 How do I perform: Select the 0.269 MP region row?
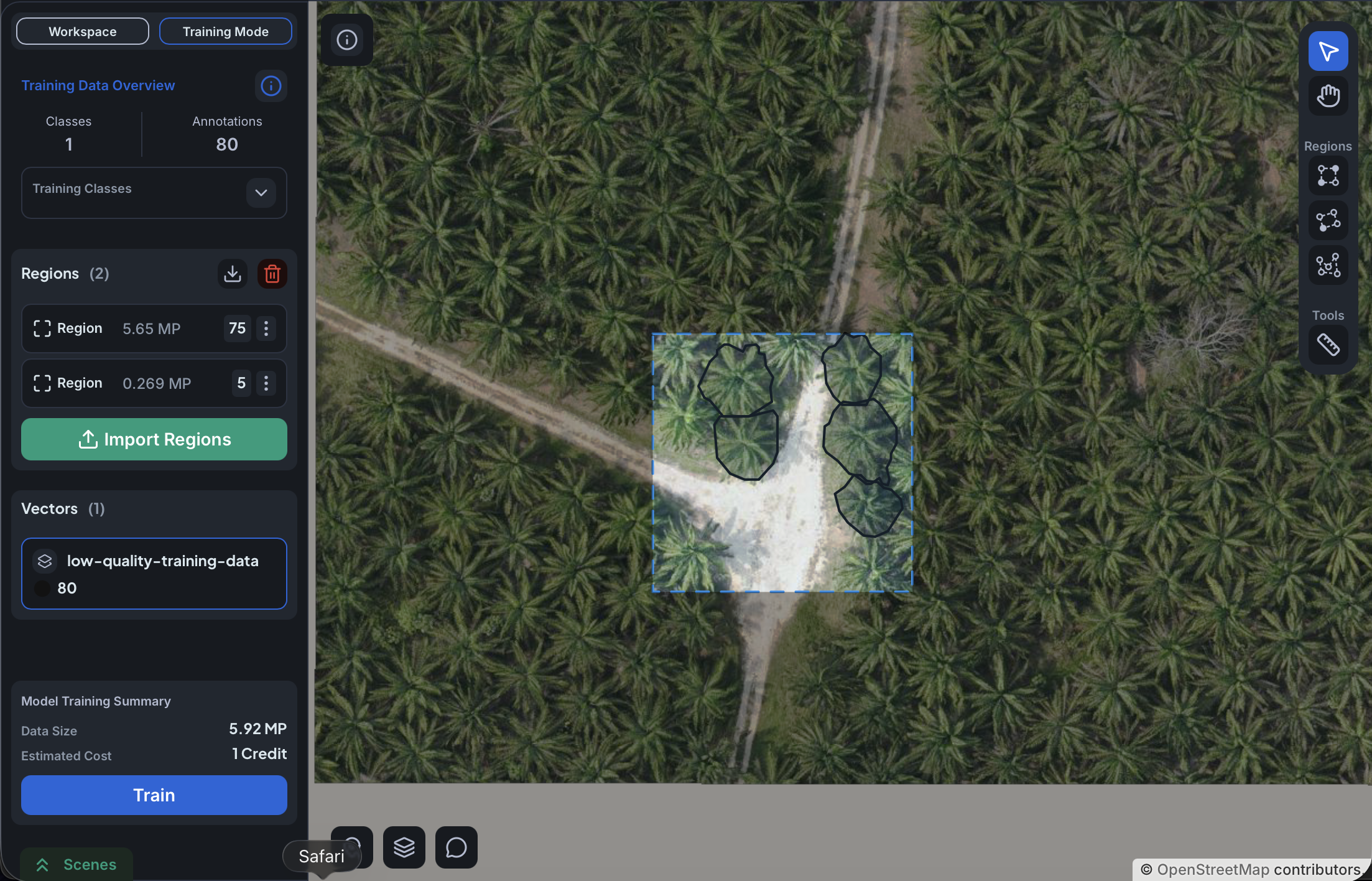(x=154, y=383)
